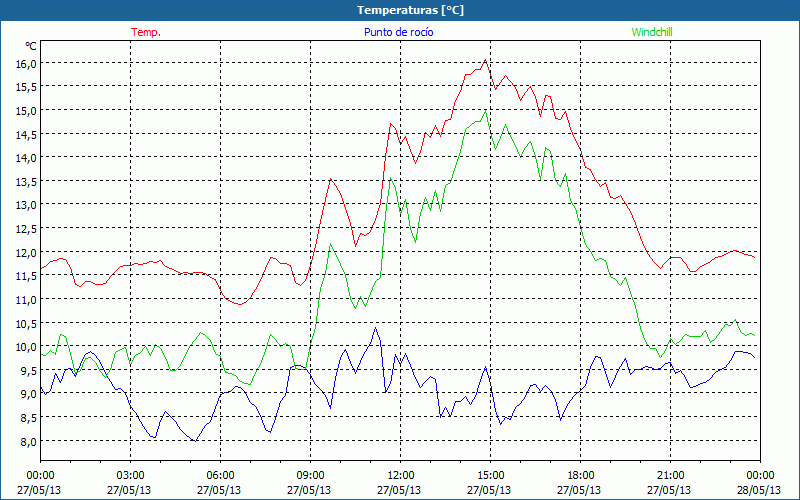Click the '16,0' y-axis value

(x=27, y=64)
